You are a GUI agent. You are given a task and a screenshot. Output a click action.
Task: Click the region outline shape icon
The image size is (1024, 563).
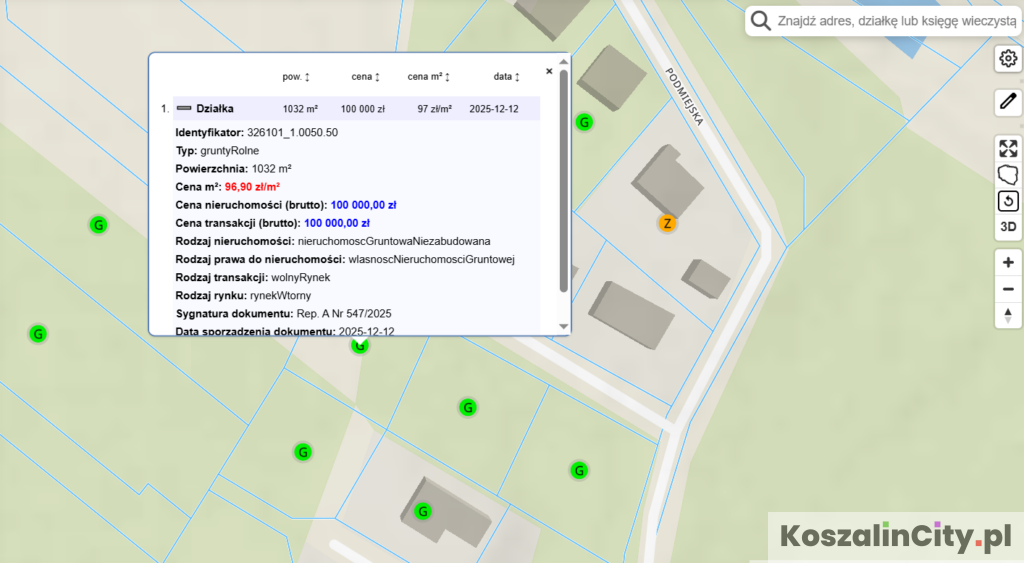click(1008, 175)
